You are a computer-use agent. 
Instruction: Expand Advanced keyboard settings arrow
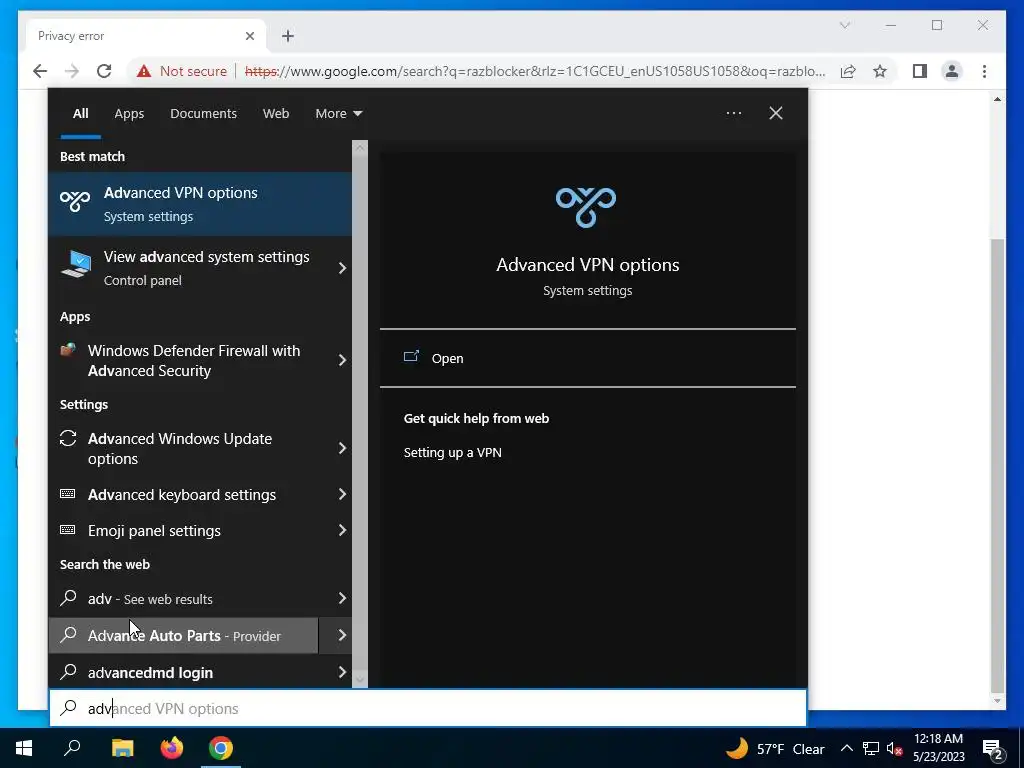342,494
